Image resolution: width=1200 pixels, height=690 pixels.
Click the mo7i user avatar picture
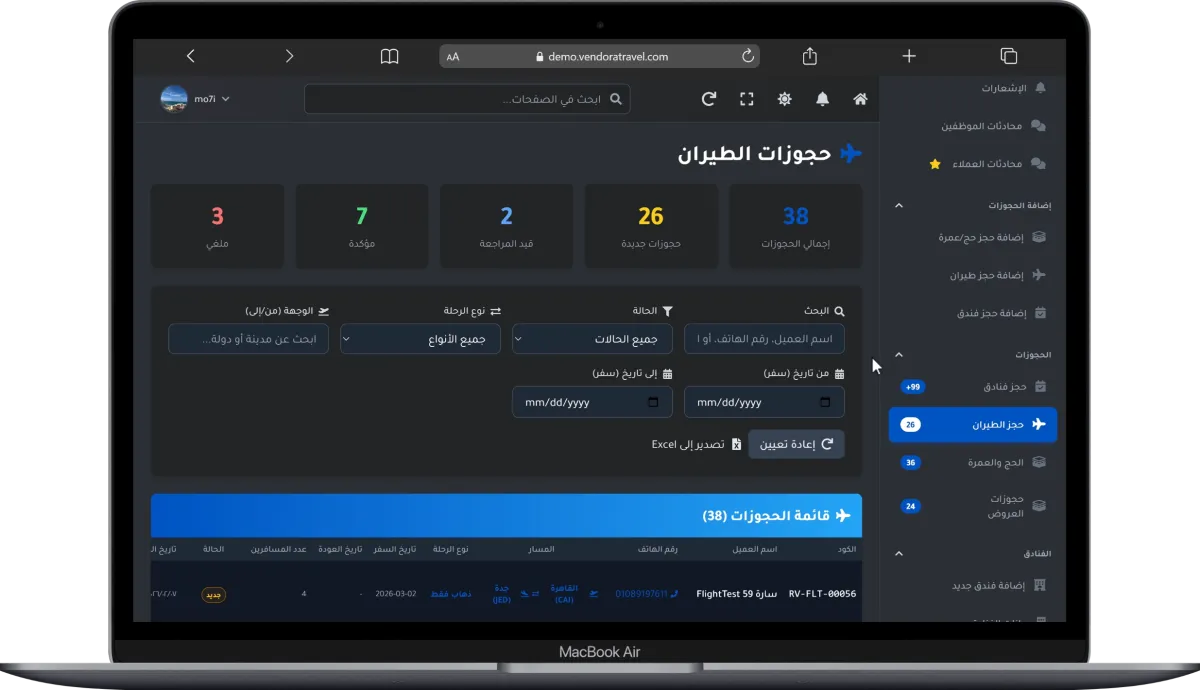pyautogui.click(x=174, y=99)
